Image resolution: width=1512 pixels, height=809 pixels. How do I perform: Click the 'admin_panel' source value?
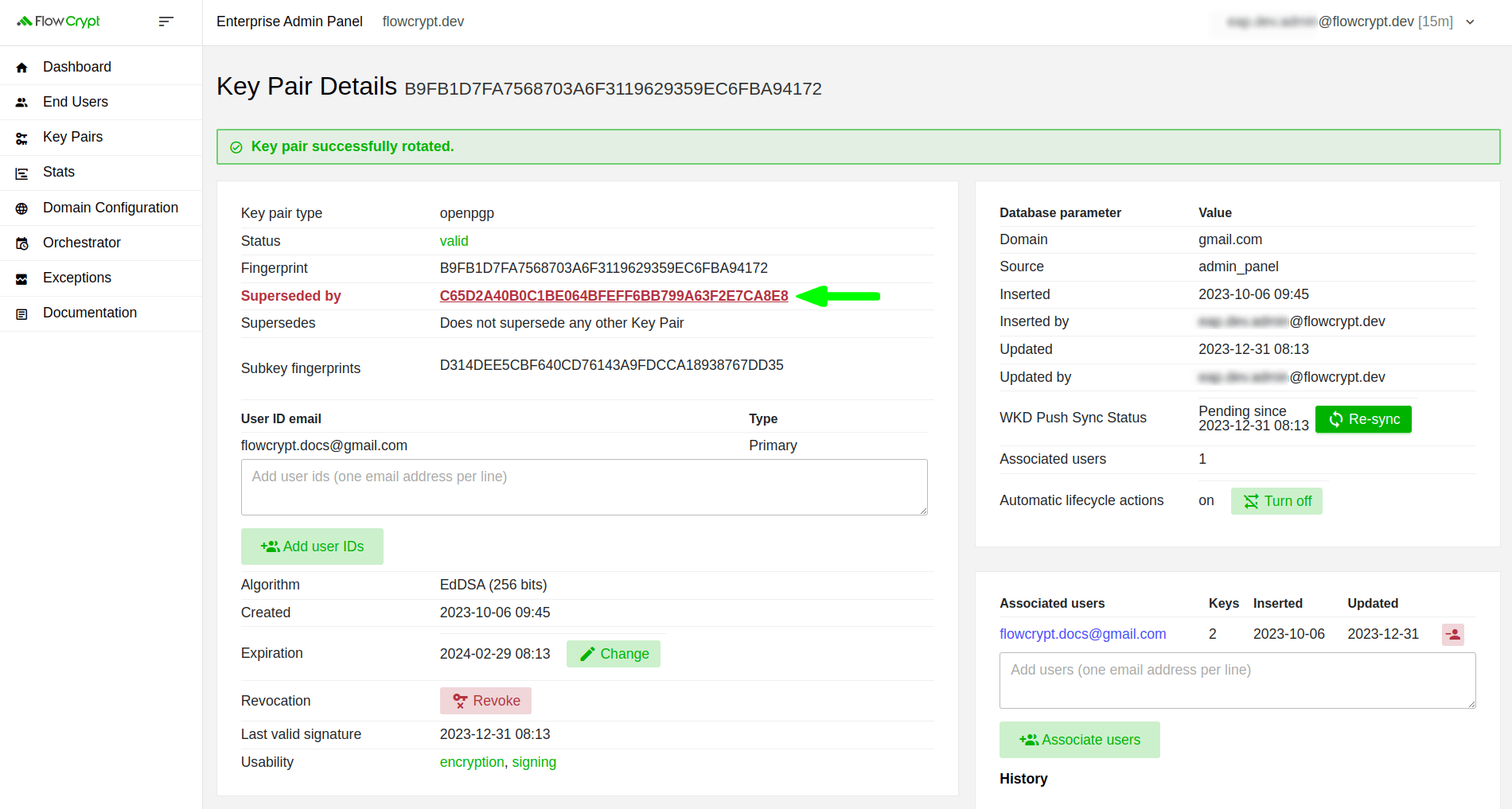click(x=1238, y=266)
